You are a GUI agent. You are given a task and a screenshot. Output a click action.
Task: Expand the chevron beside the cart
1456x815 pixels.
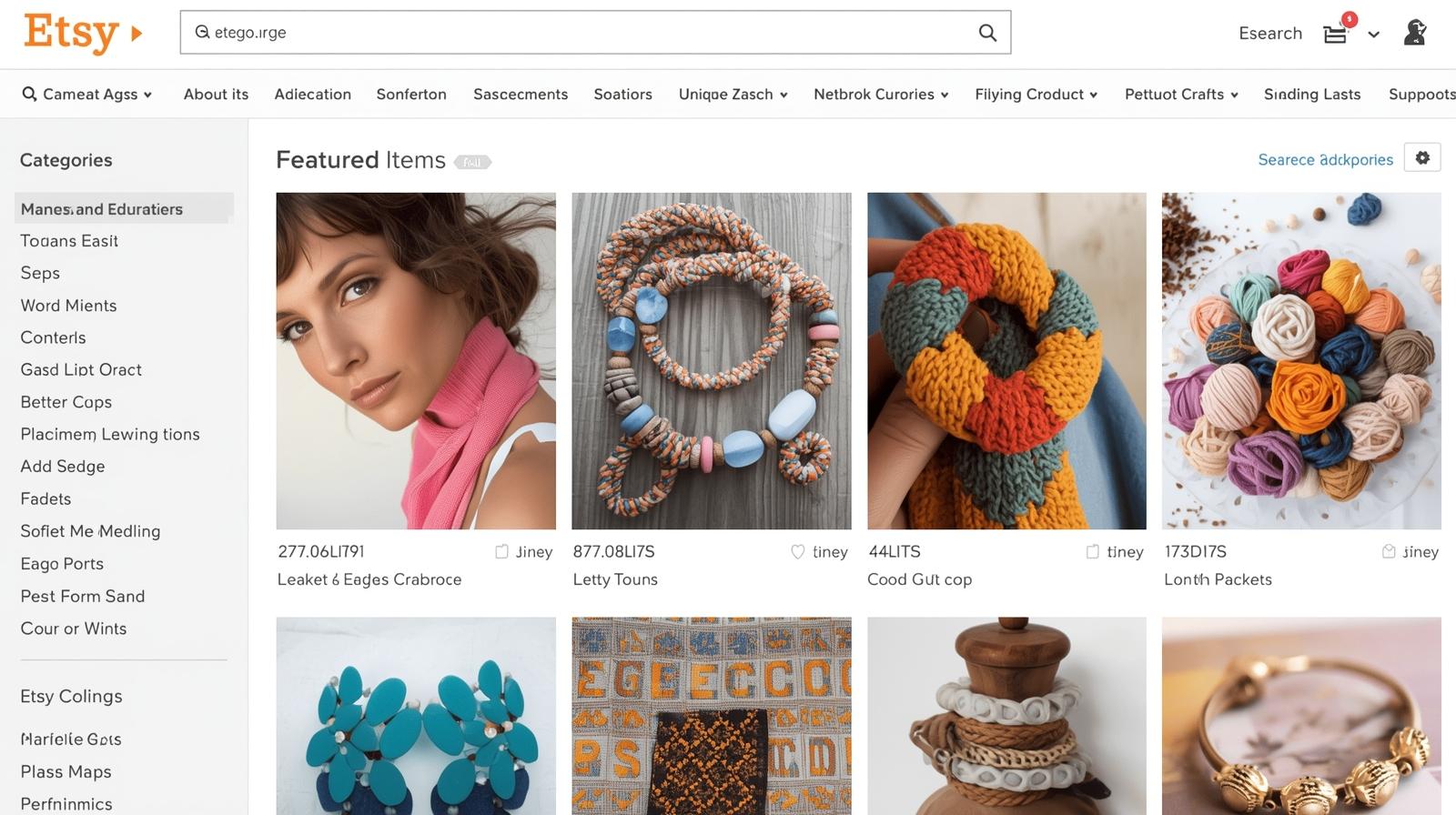pos(1374,35)
